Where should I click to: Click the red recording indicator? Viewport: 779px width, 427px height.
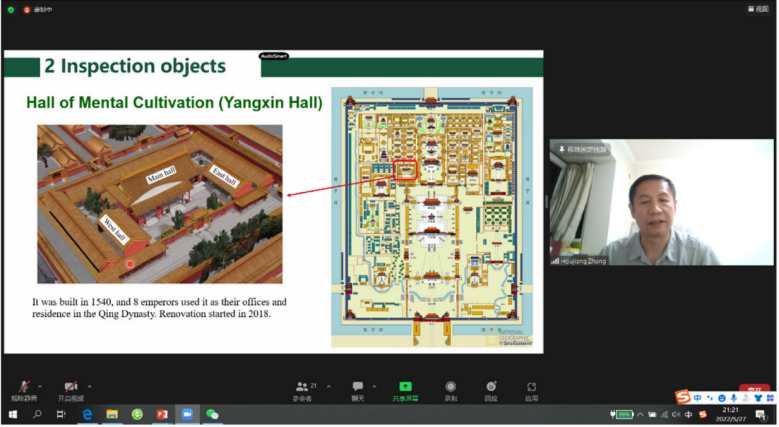coord(27,9)
